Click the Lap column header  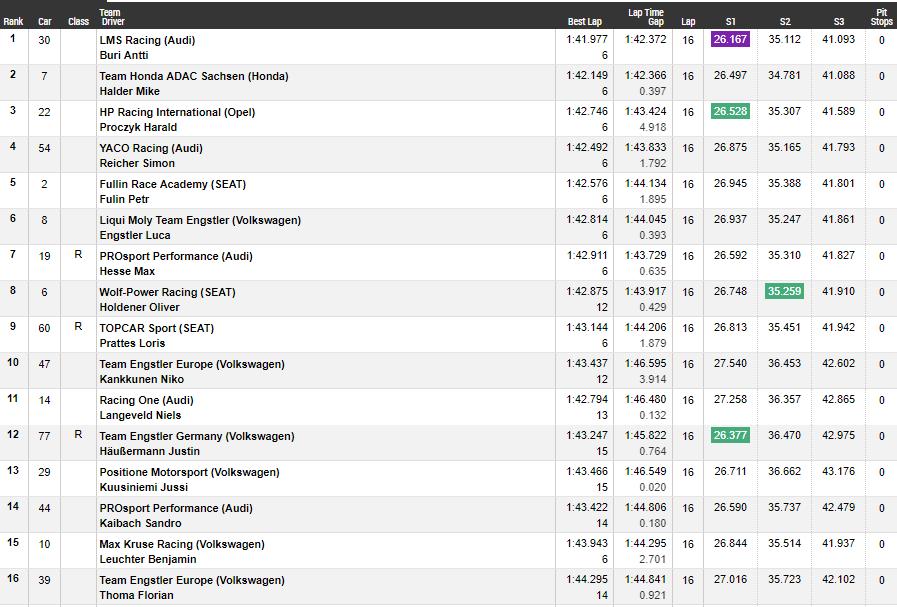click(688, 22)
